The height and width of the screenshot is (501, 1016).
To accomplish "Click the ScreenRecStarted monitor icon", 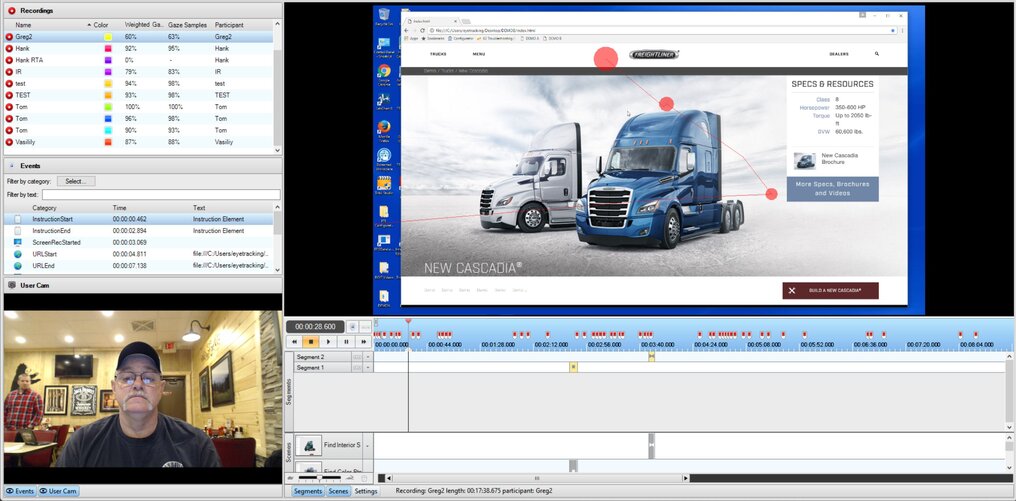I will point(17,242).
